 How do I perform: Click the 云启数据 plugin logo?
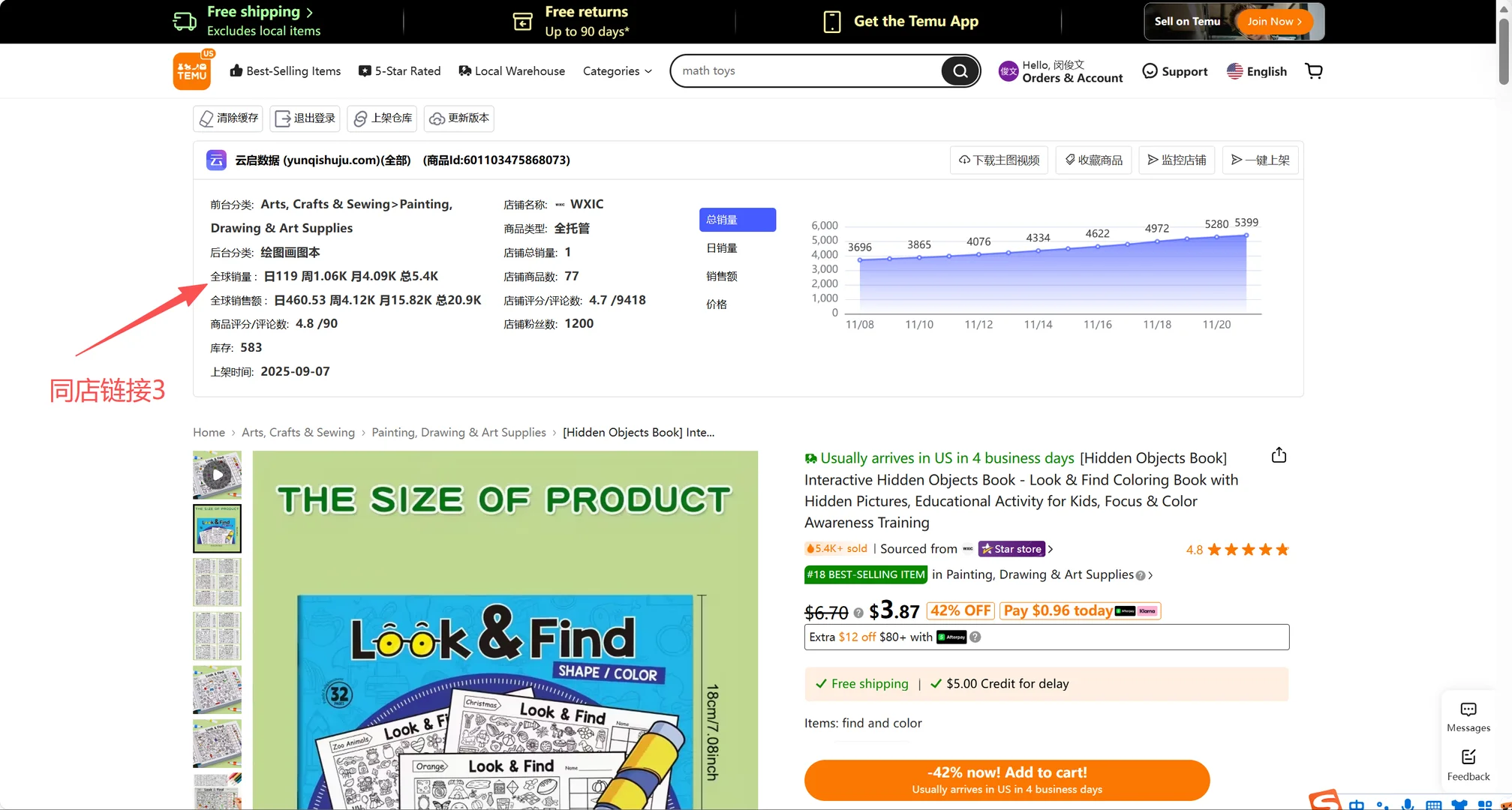(216, 160)
